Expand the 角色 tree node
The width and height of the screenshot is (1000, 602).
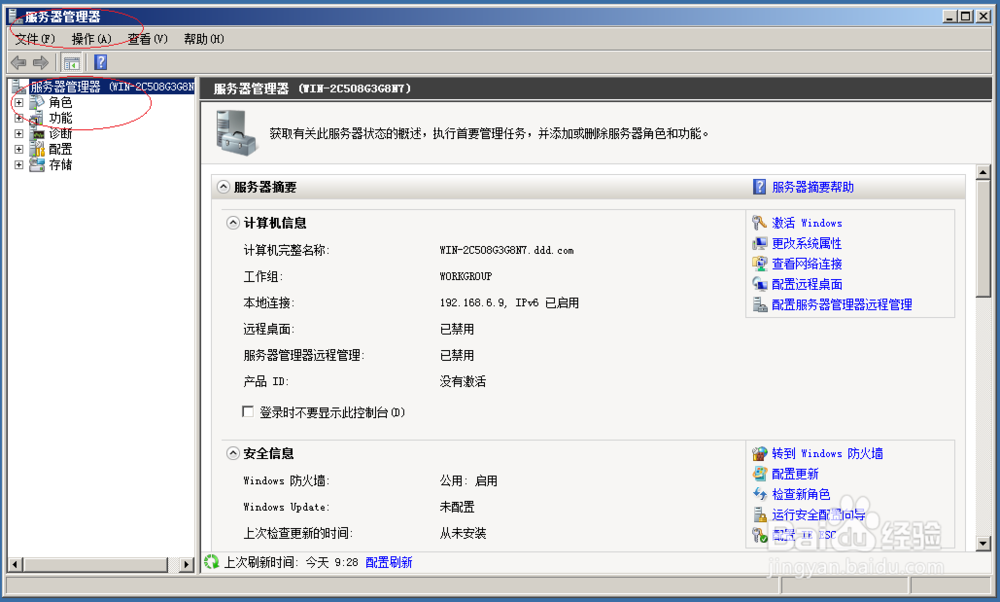(19, 102)
